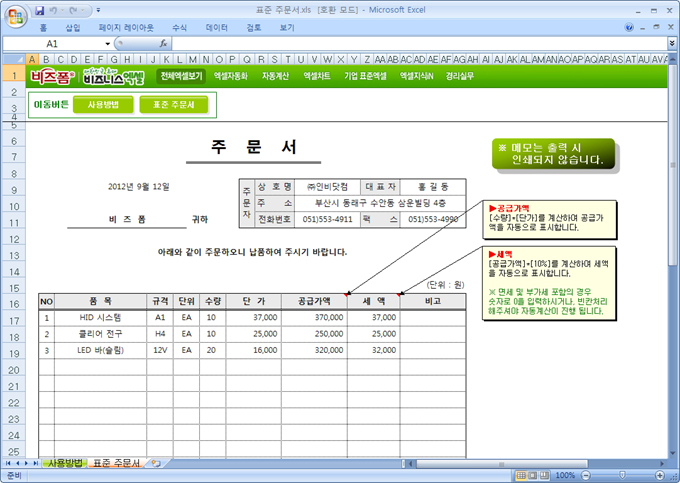
Task: Open the Office button menu
Action: tap(16, 16)
